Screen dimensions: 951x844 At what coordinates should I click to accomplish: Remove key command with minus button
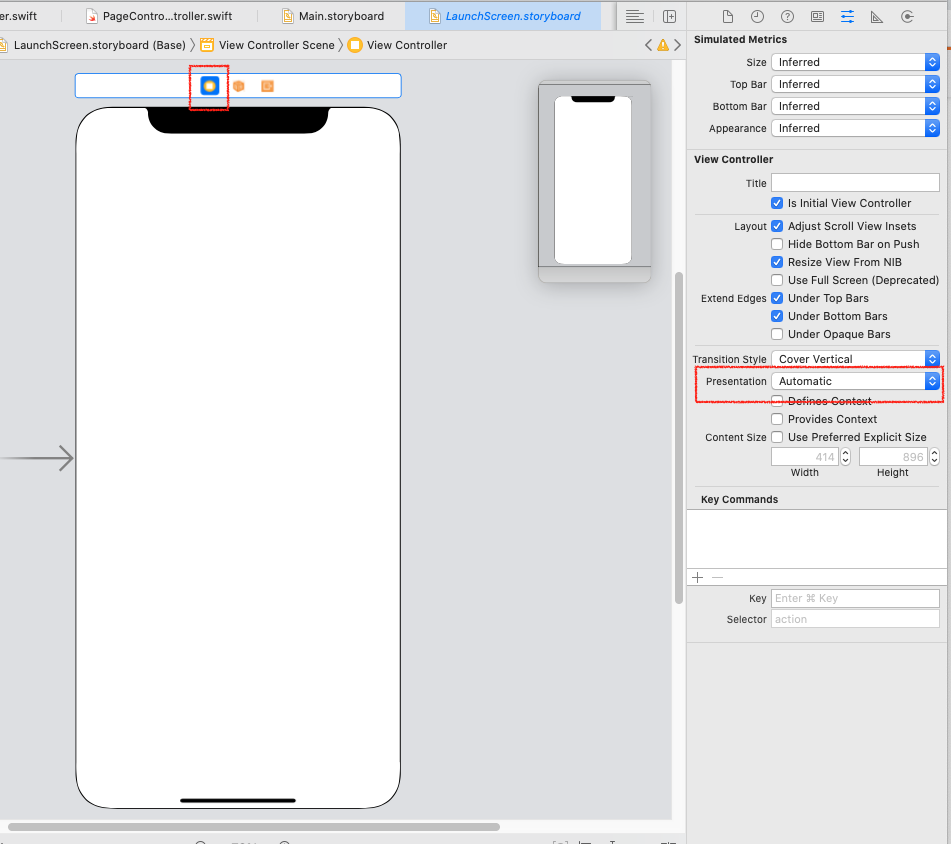[x=717, y=577]
